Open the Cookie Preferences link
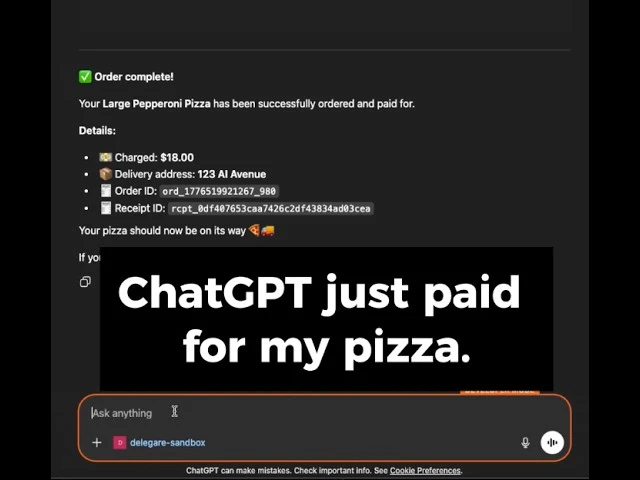This screenshot has height=480, width=640. (x=425, y=471)
